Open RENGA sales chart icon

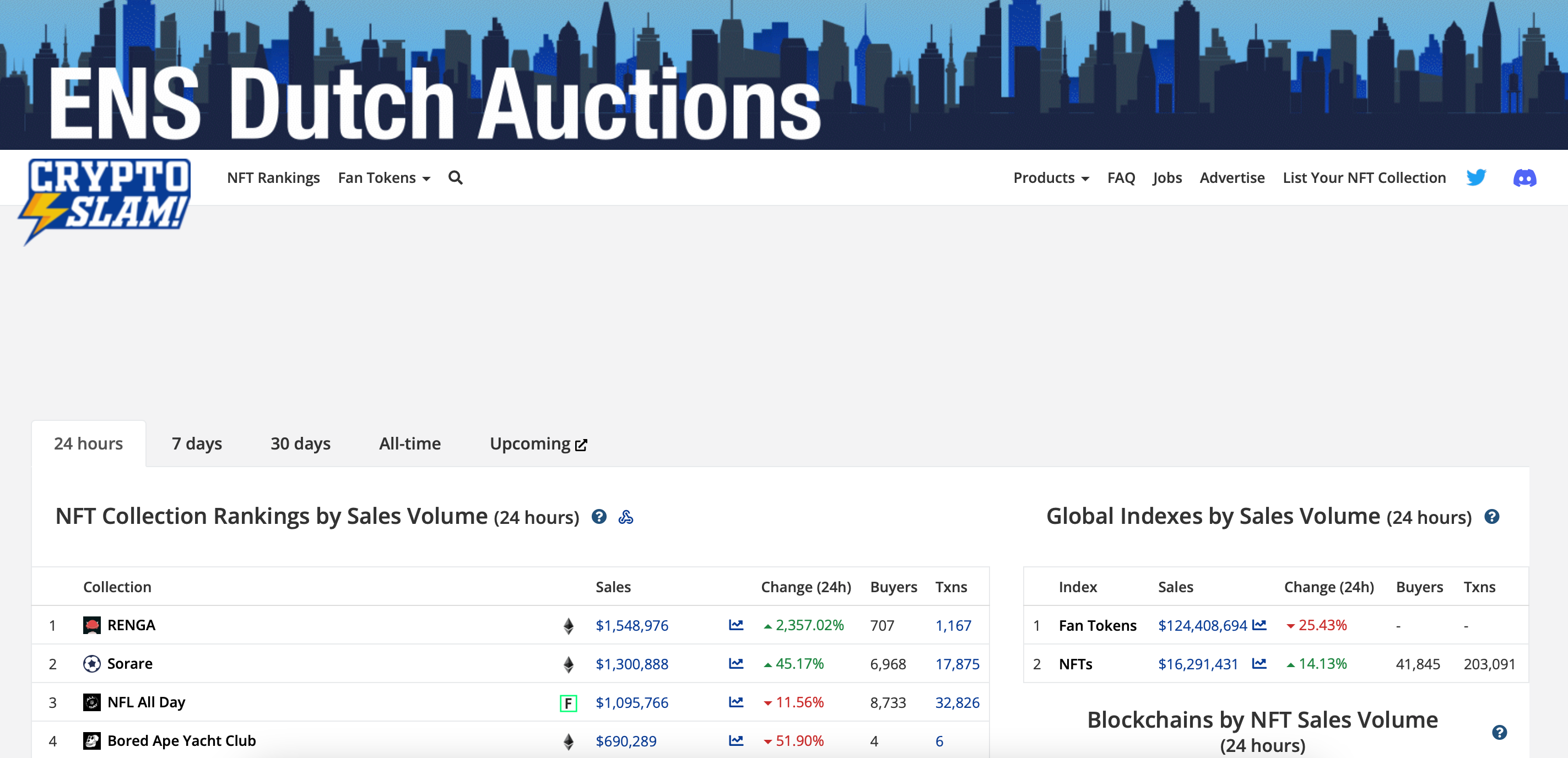coord(736,625)
